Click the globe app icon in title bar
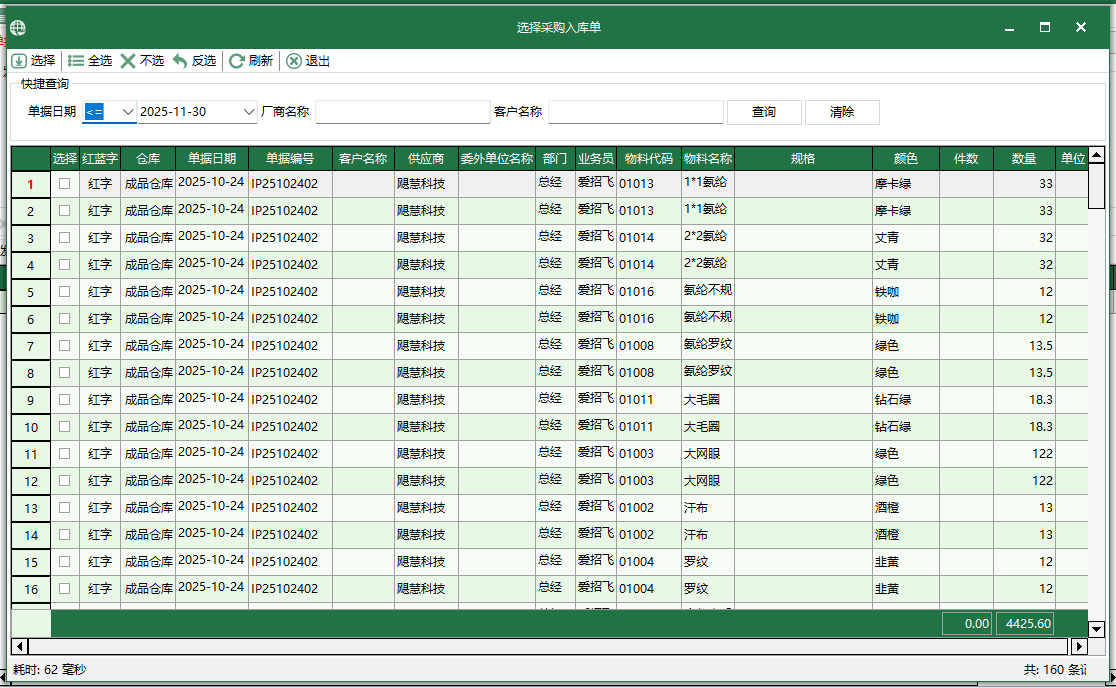Viewport: 1116px width, 688px height. [18, 27]
